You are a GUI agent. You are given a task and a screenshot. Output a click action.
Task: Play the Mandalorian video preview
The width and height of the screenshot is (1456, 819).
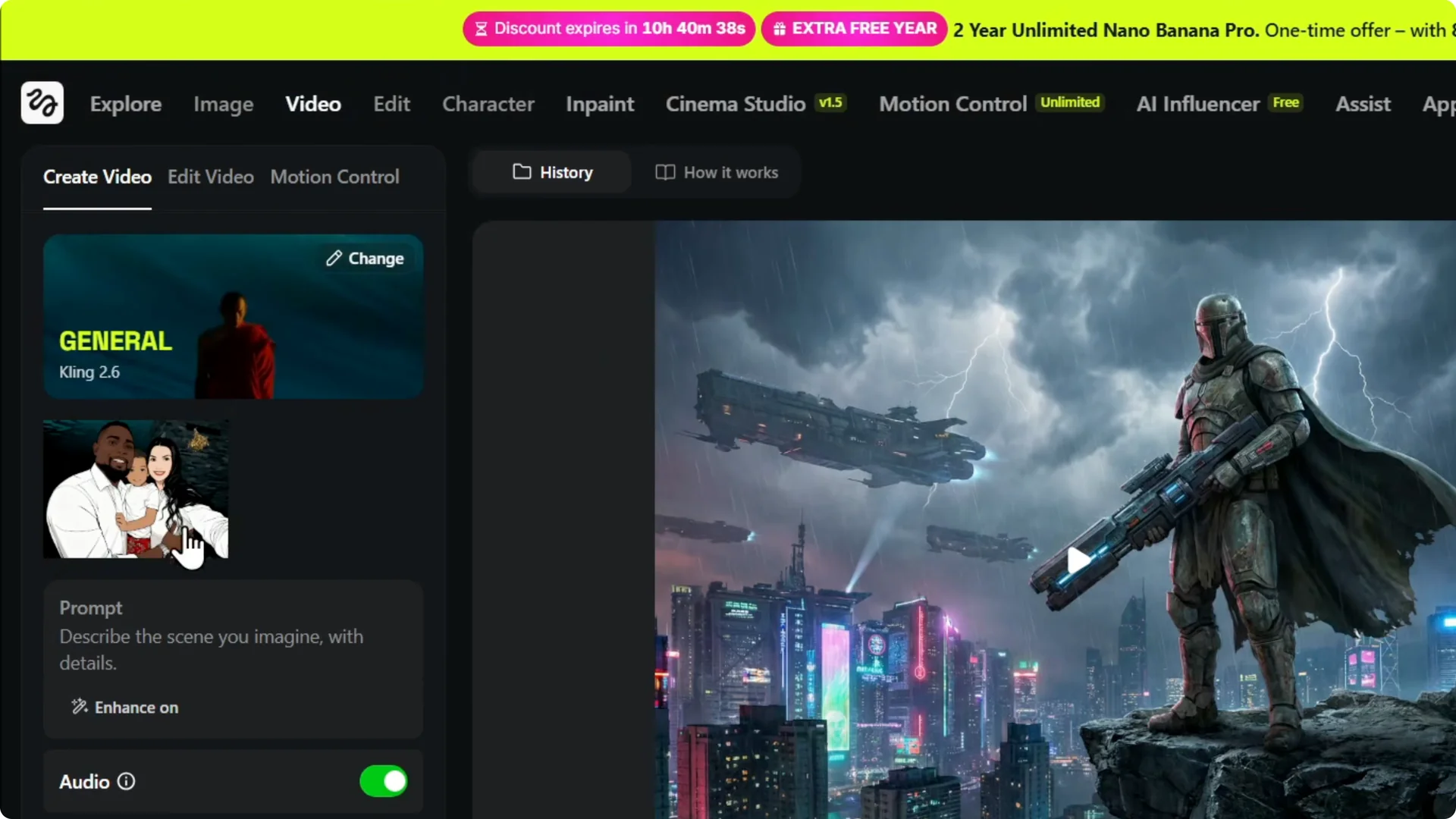[1076, 560]
